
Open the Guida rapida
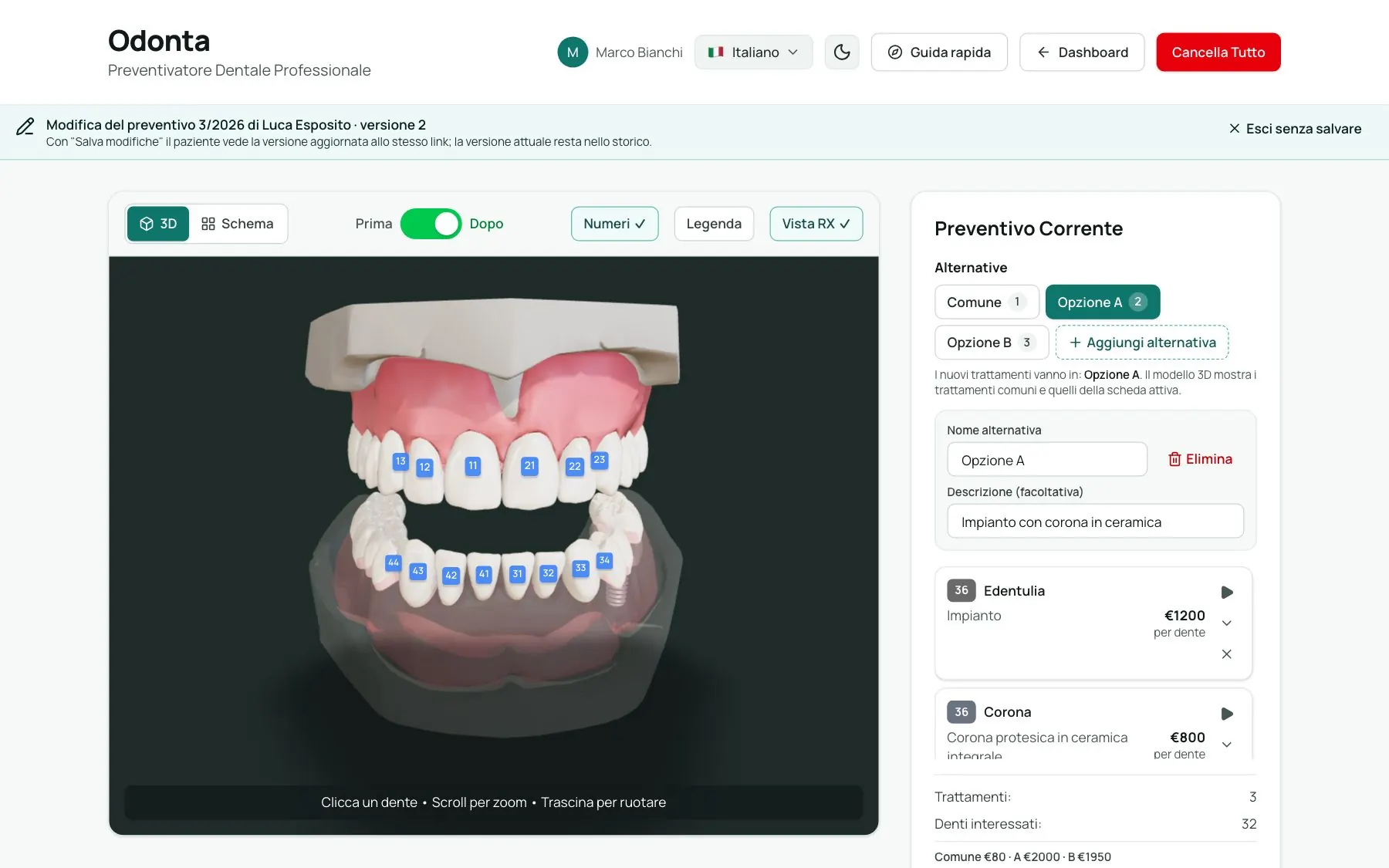click(939, 52)
